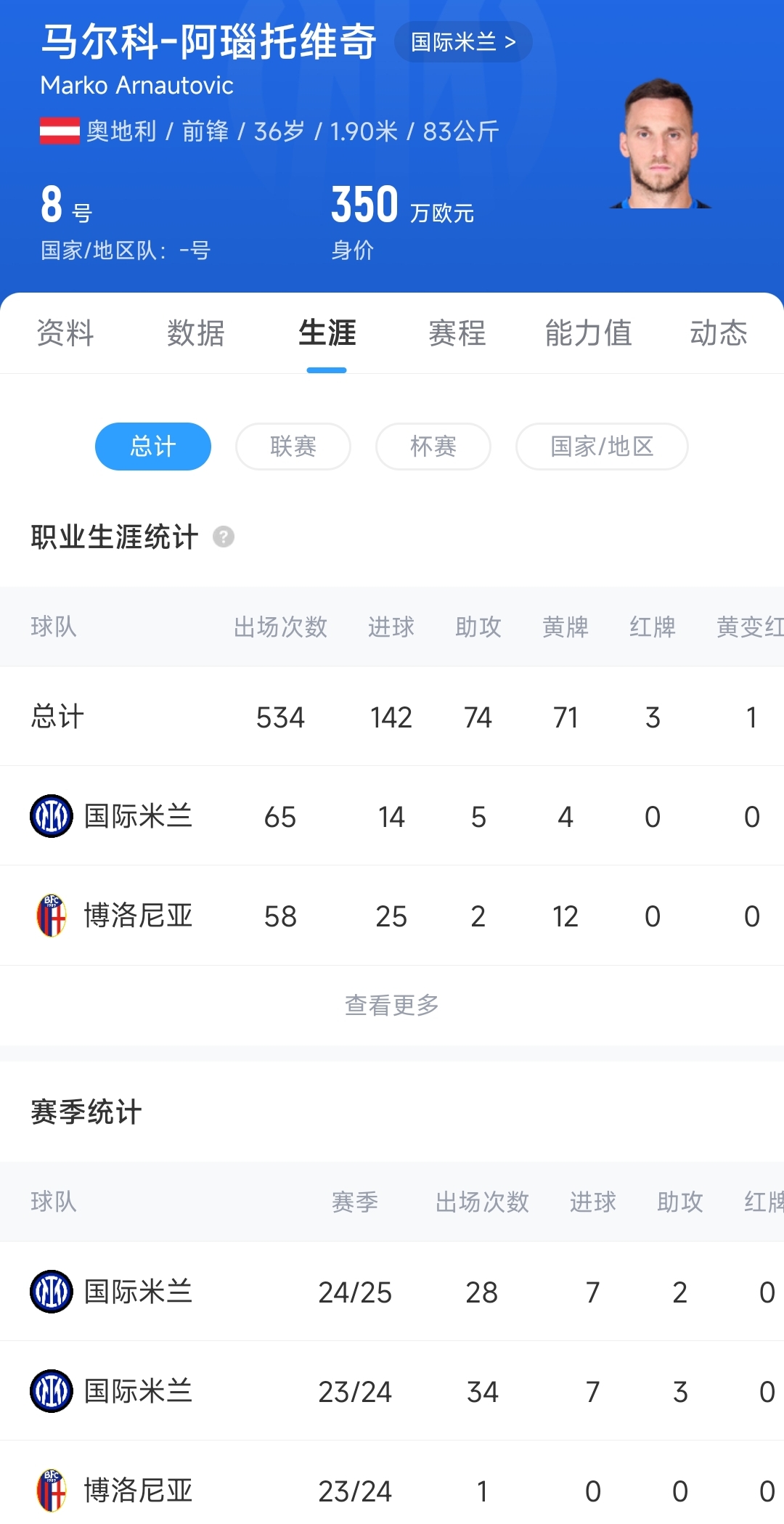Open 国际米兰 team page chevron button
Viewport: 784px width, 1524px height.
(463, 42)
